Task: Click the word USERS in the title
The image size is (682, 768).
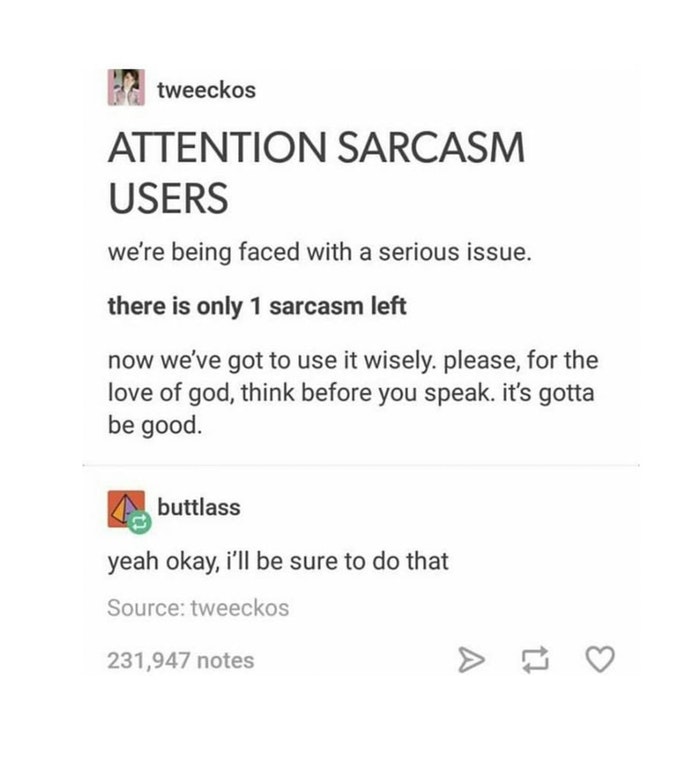Action: 168,198
